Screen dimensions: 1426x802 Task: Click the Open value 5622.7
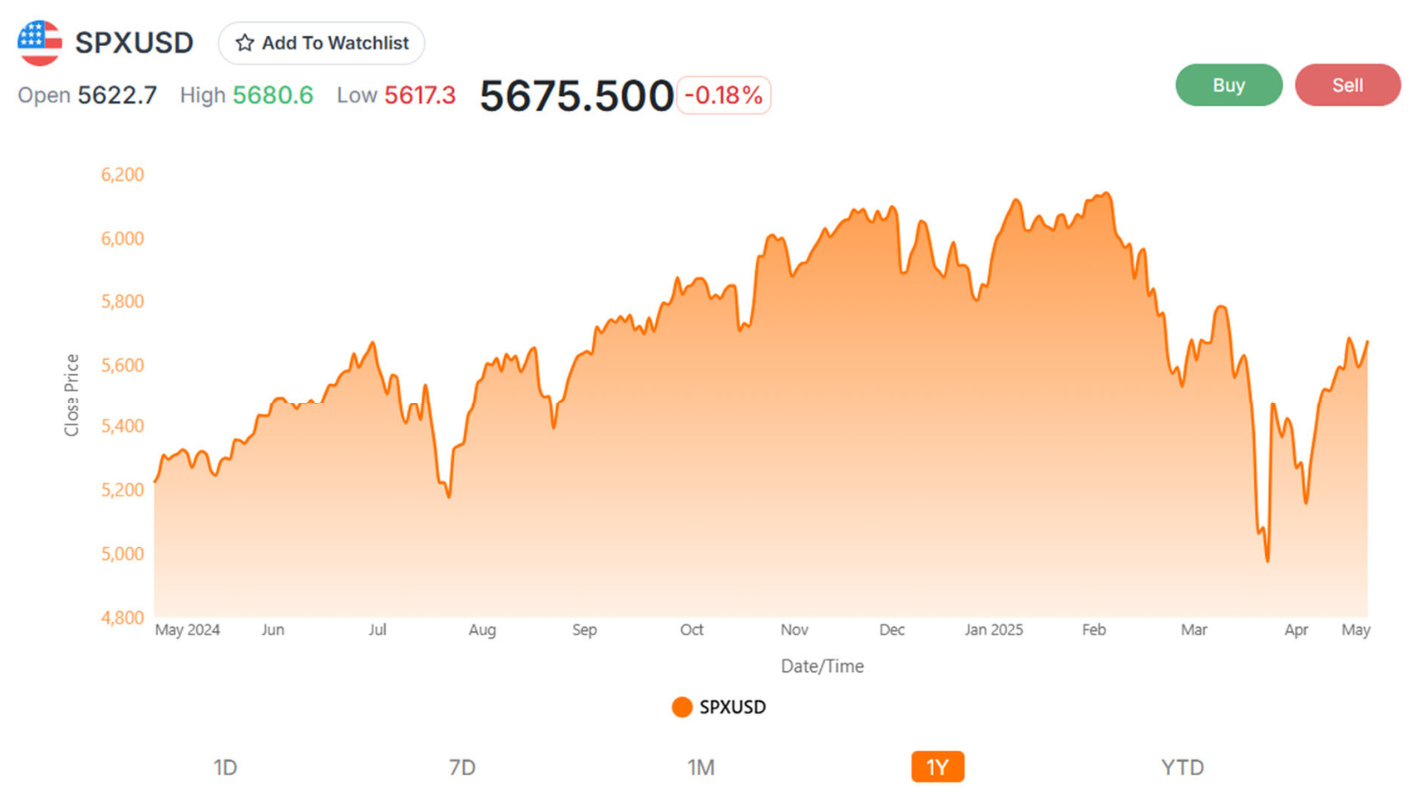[x=117, y=95]
